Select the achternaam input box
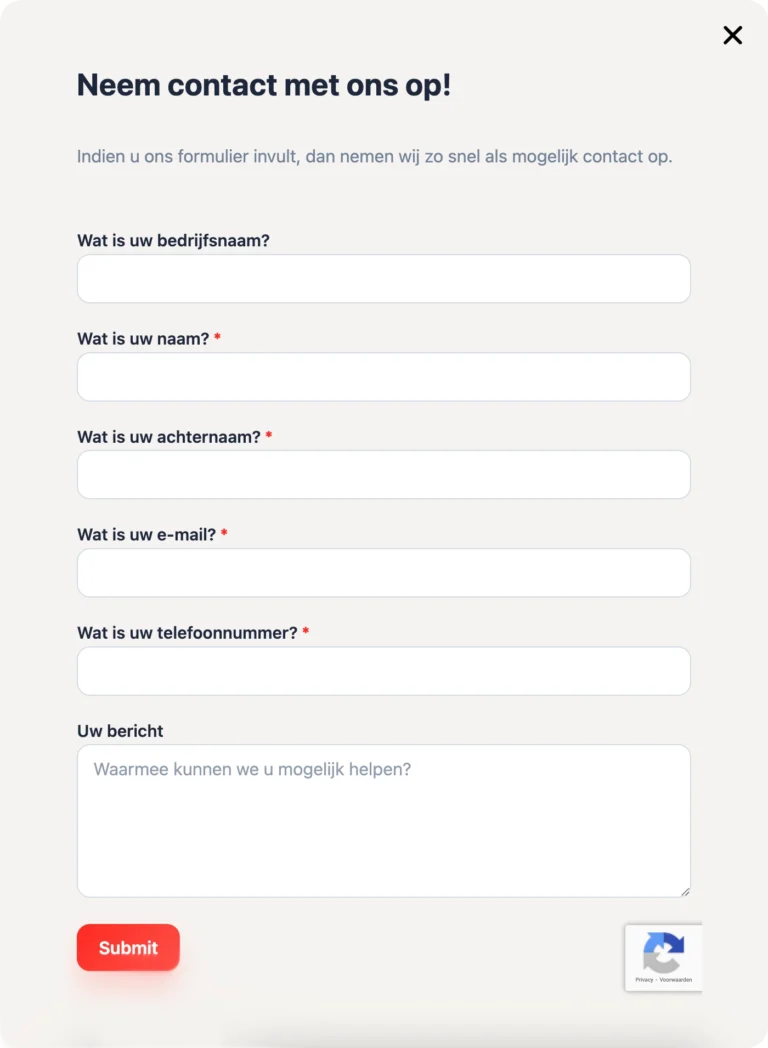Viewport: 768px width, 1048px height. [383, 475]
